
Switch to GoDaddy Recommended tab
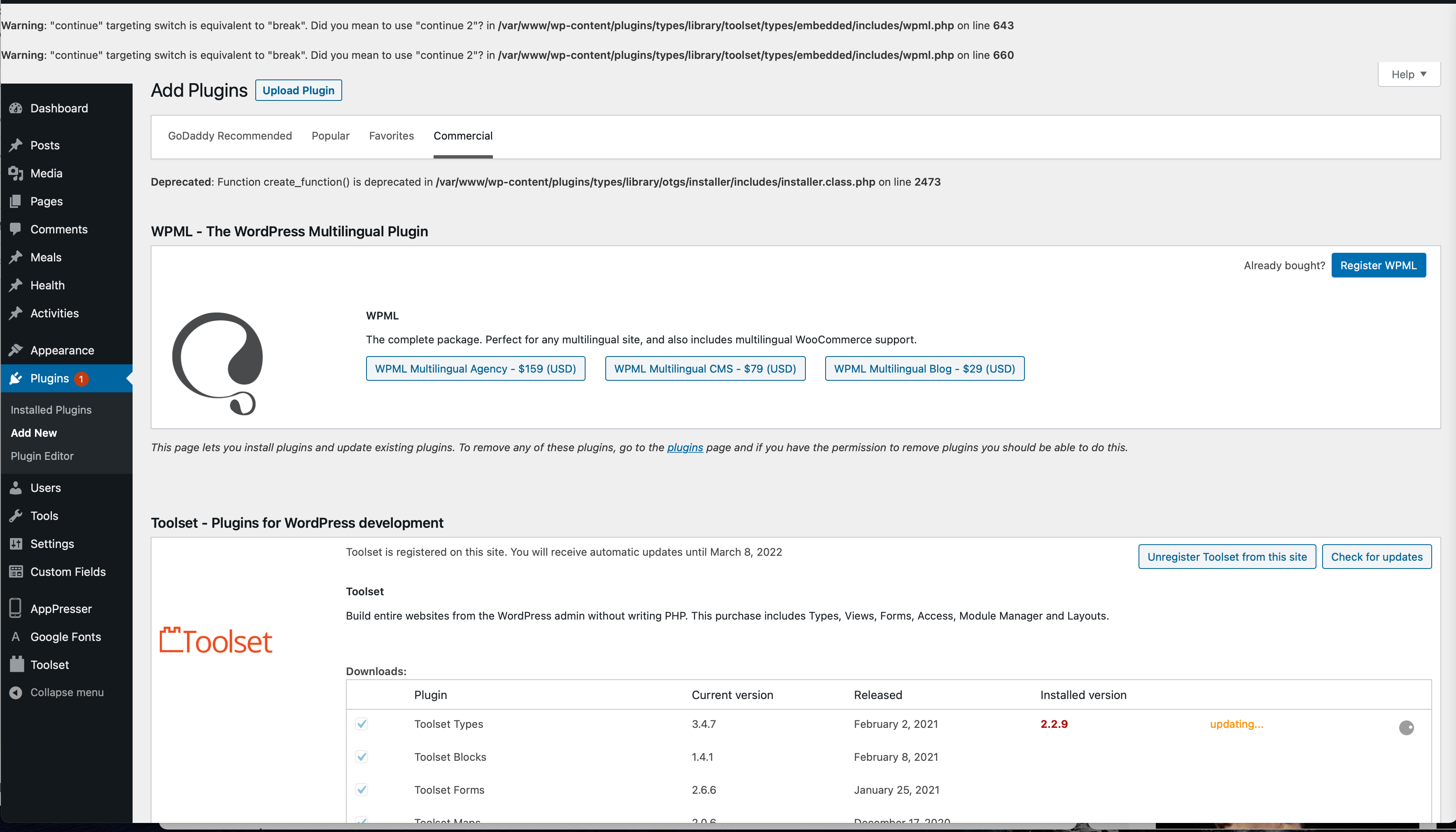pyautogui.click(x=230, y=136)
